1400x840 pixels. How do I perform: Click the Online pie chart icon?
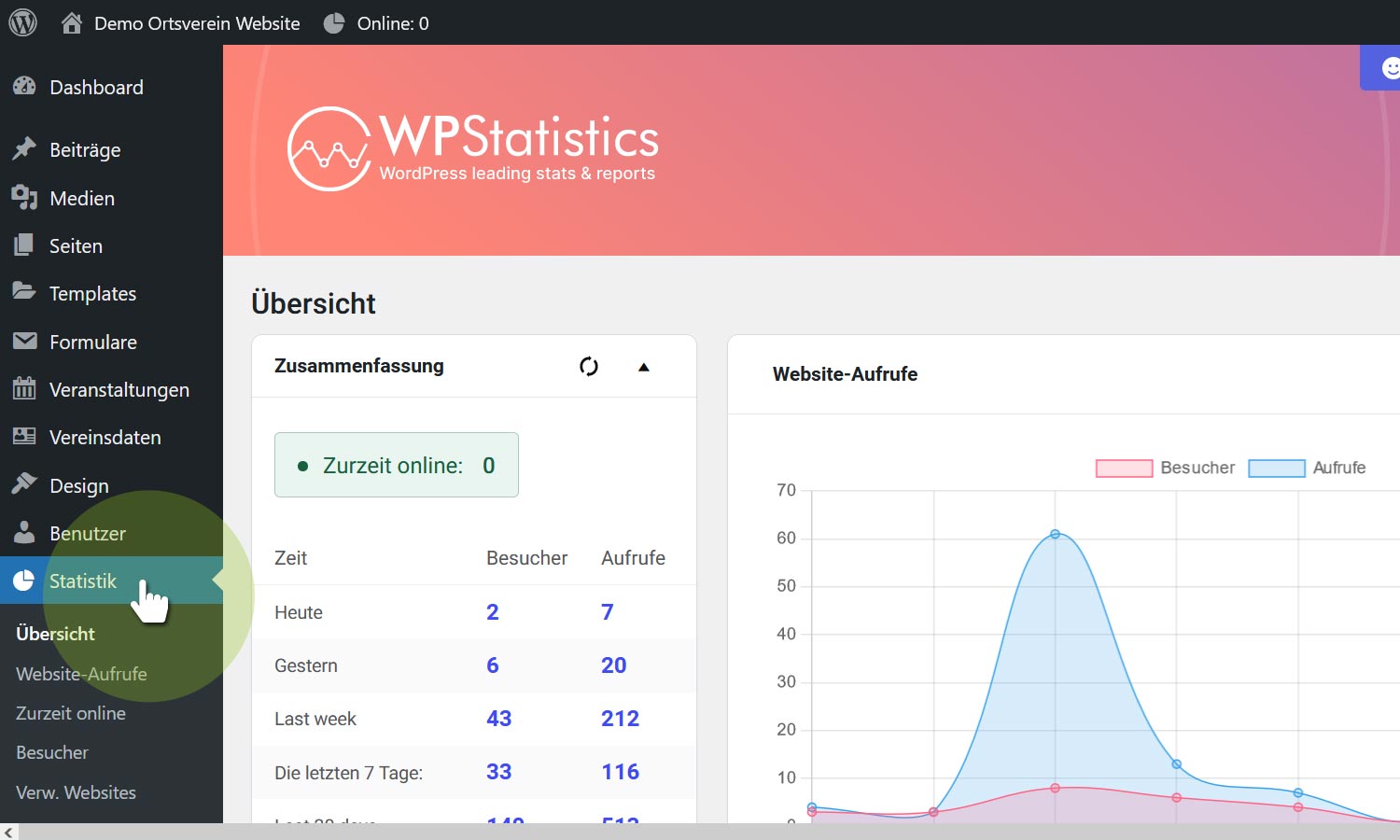334,23
